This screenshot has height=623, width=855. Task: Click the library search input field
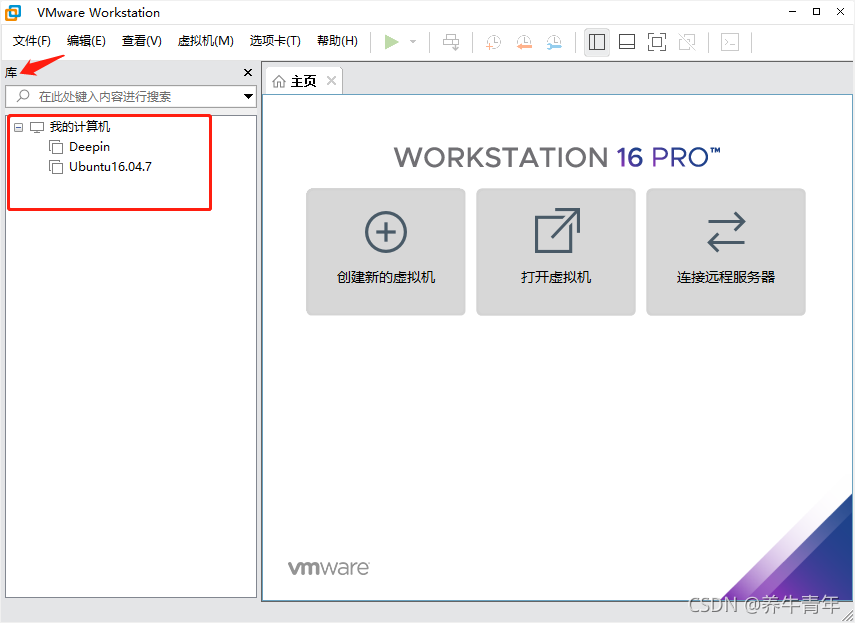[131, 96]
